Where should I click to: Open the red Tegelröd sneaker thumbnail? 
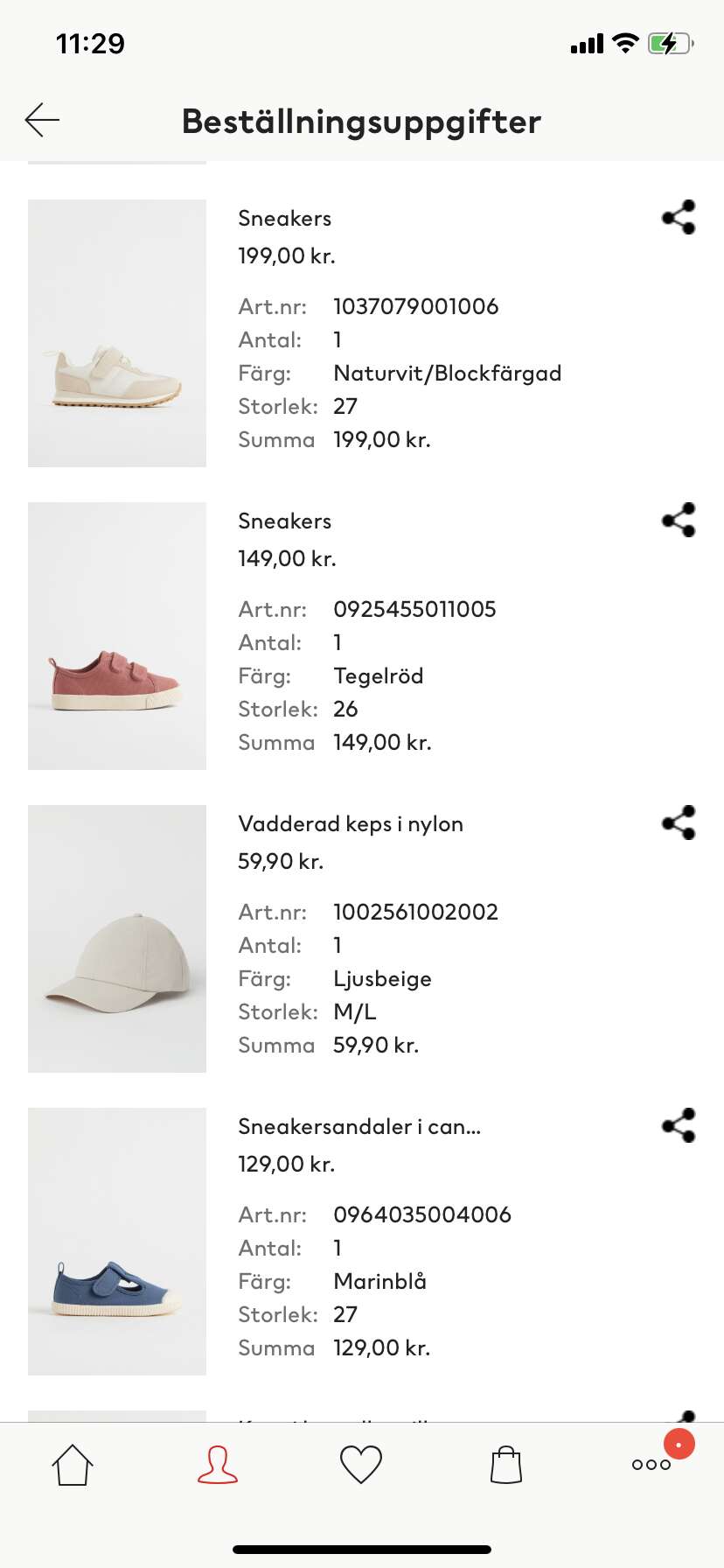coord(117,636)
